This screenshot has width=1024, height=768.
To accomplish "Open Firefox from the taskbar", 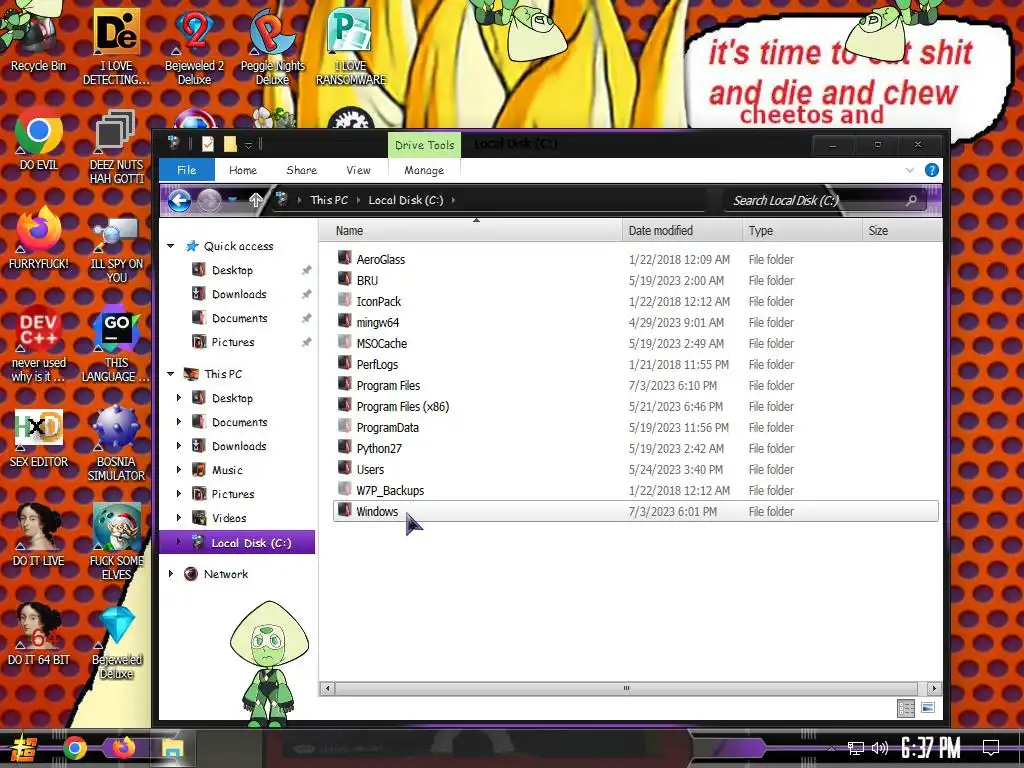I will click(x=123, y=747).
